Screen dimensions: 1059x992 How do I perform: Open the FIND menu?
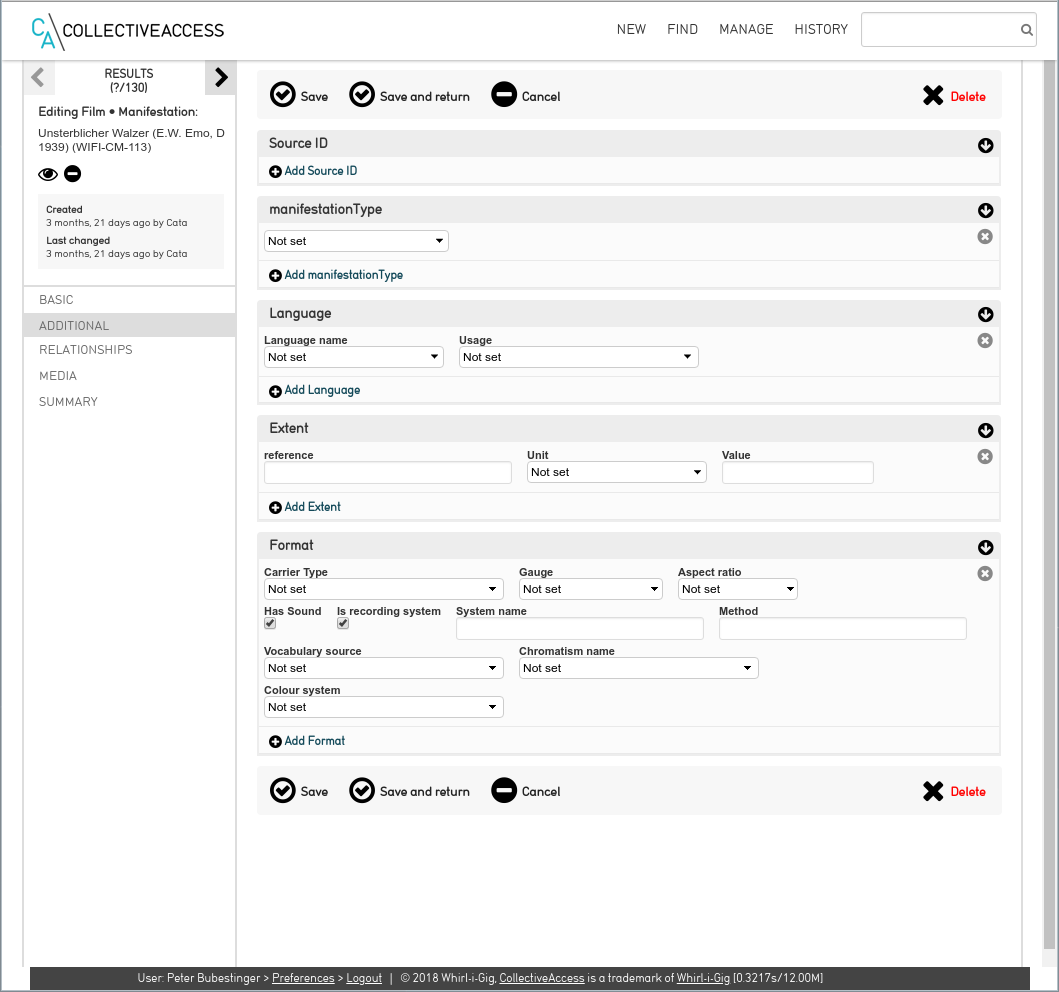(x=682, y=30)
